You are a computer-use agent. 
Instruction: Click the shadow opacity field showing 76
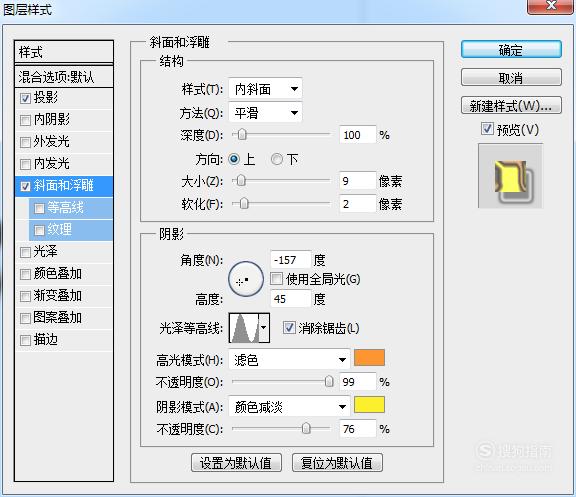357,429
